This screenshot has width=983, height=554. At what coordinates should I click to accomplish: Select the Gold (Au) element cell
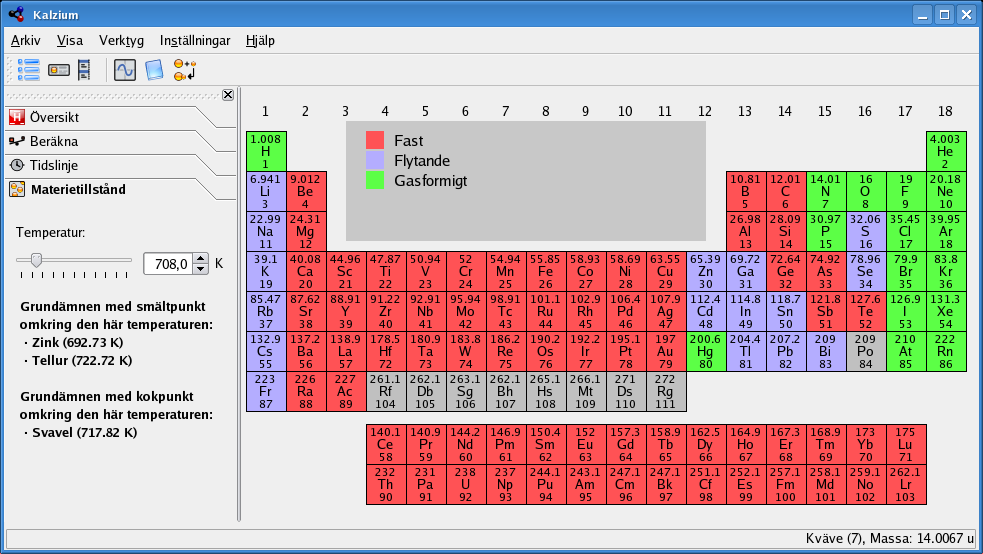tap(666, 351)
